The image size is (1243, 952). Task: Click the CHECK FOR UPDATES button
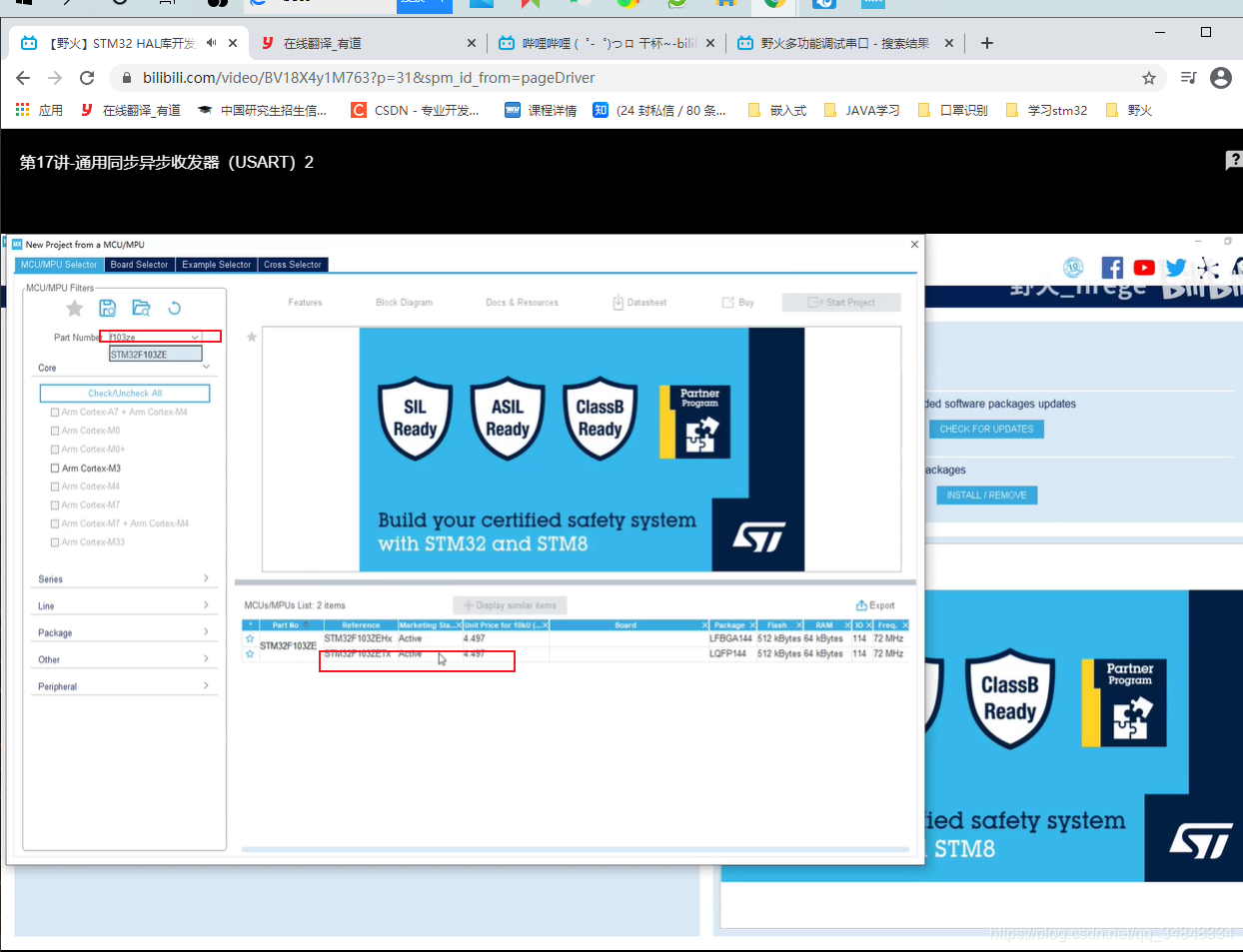[x=986, y=430]
